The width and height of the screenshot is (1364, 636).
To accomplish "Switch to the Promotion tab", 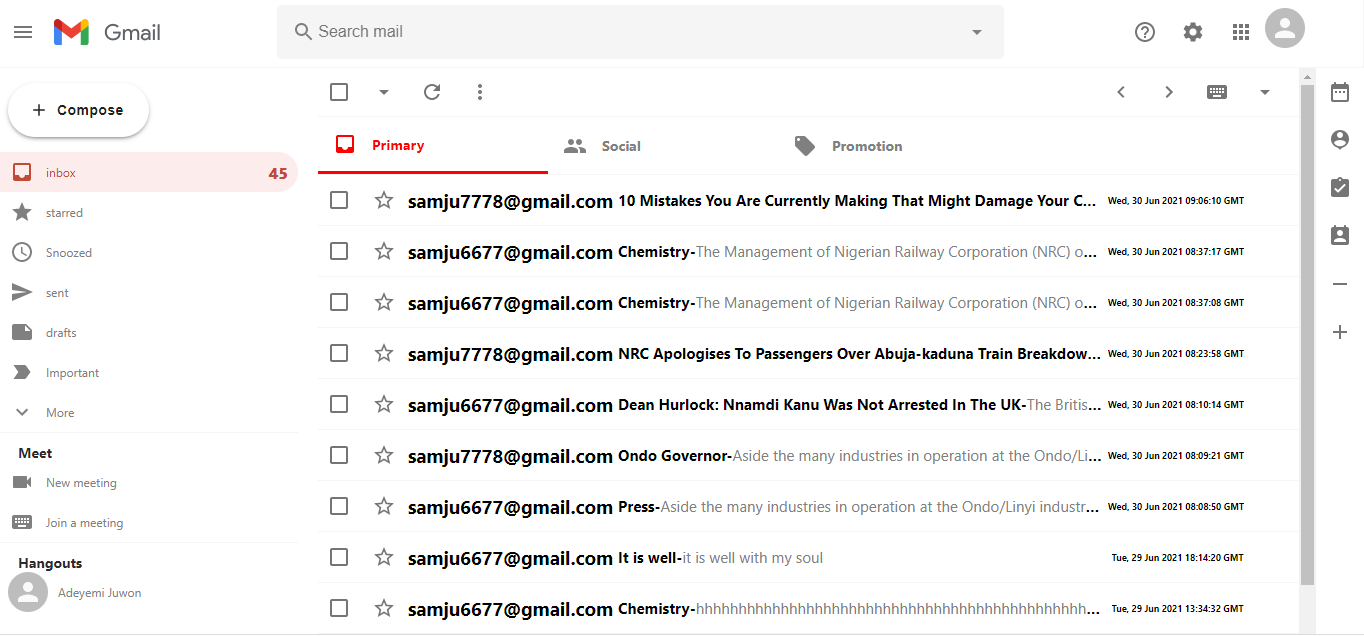I will coord(866,146).
